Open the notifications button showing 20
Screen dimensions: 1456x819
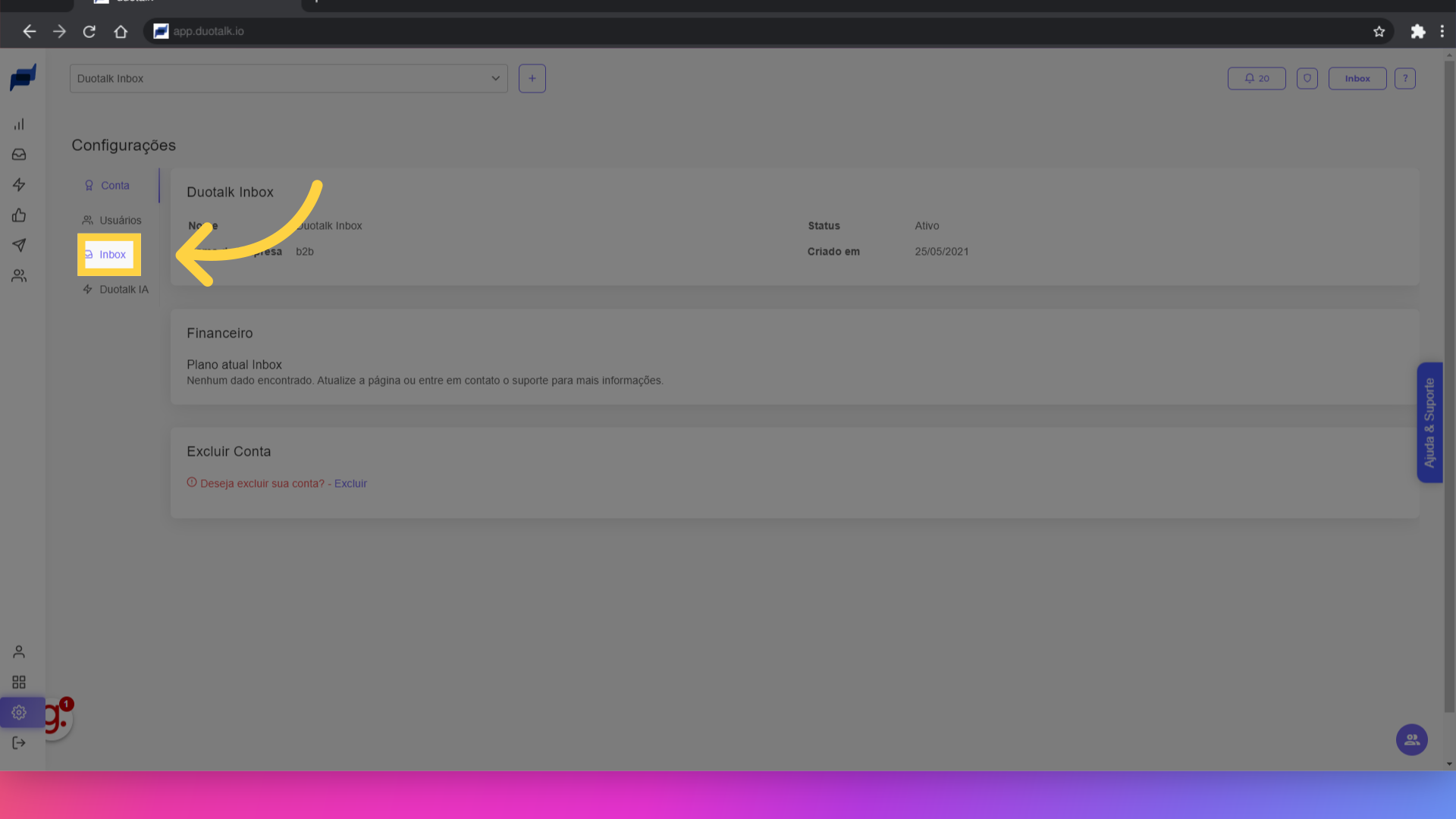pyautogui.click(x=1257, y=78)
